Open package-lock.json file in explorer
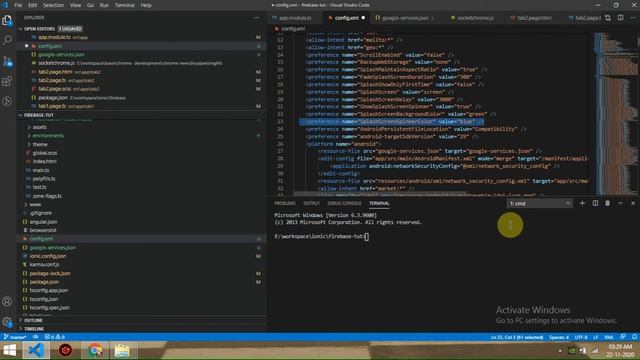 [50, 273]
